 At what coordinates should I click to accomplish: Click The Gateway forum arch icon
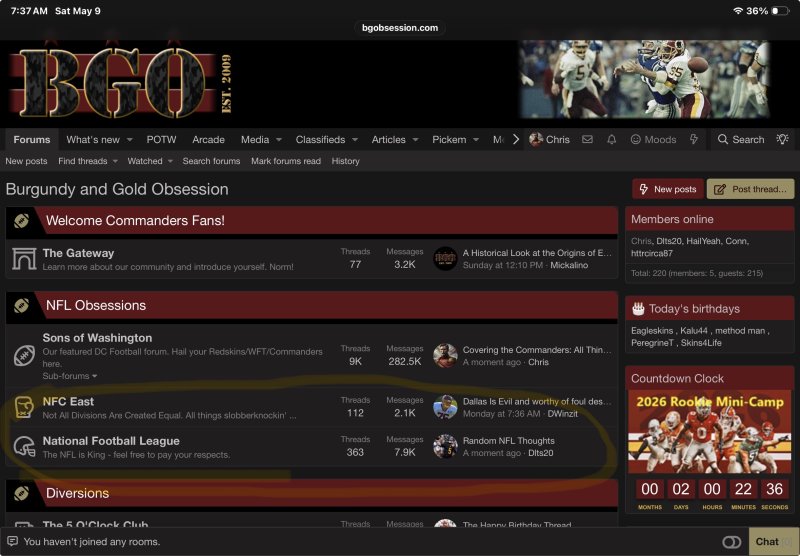pos(24,259)
